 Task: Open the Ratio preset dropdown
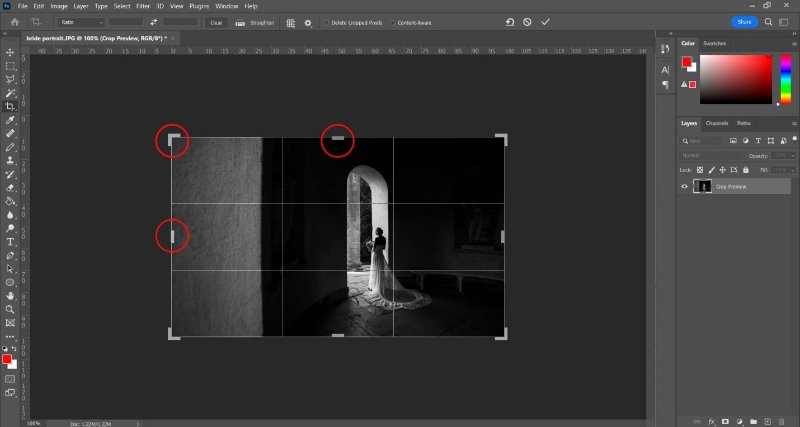(x=81, y=22)
